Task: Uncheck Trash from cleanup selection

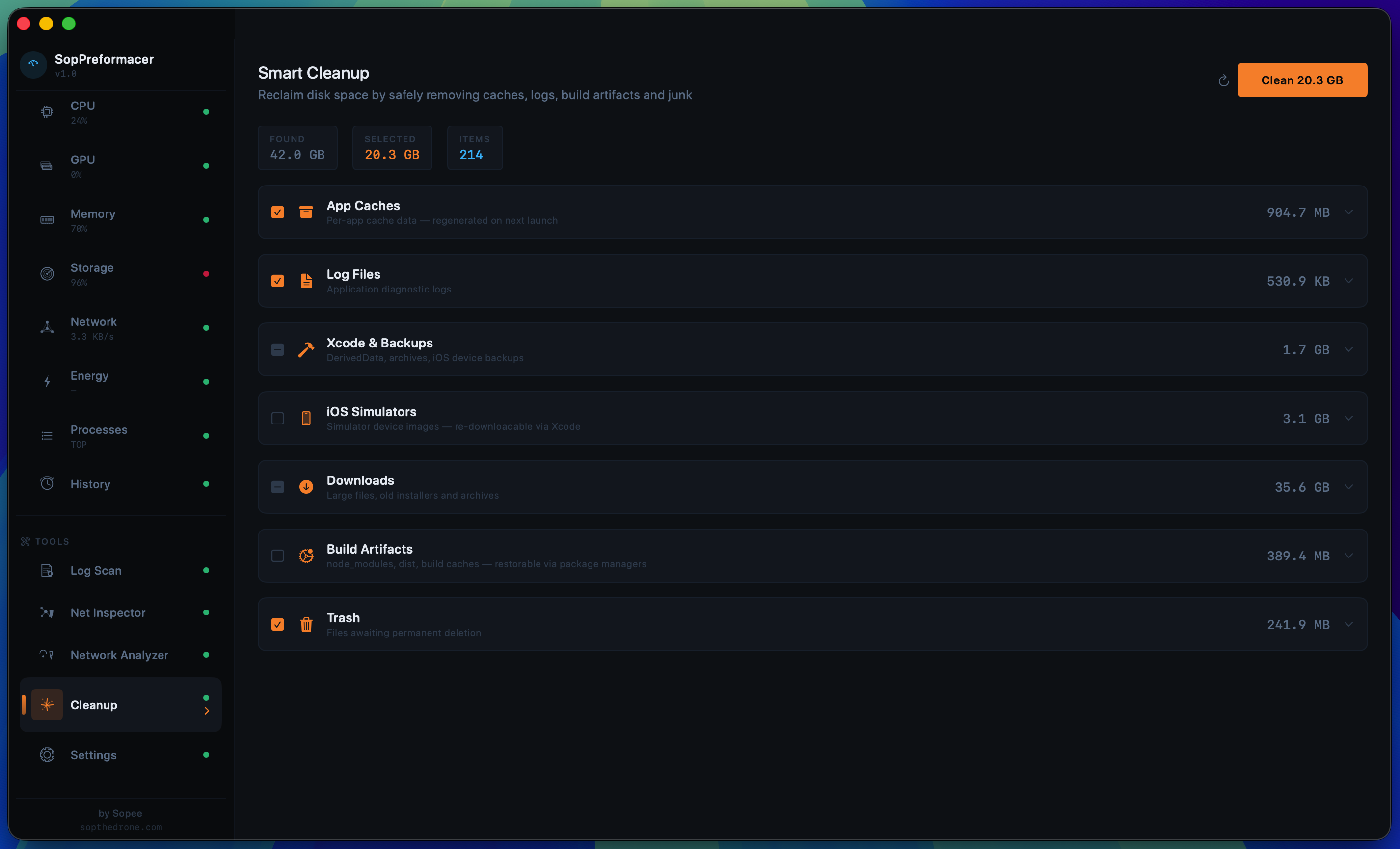Action: click(278, 624)
